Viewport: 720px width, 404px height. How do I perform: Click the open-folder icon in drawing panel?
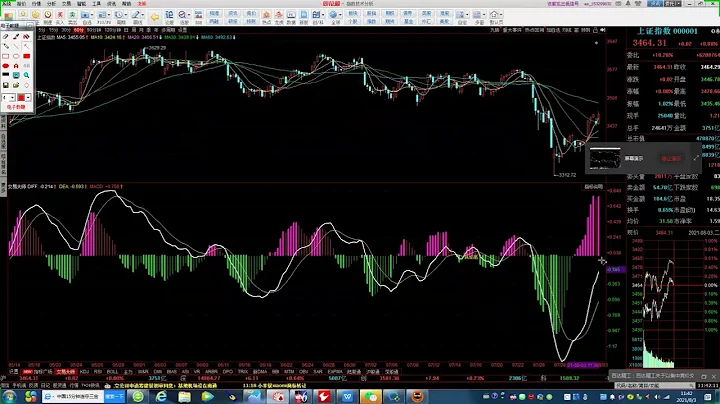16,85
